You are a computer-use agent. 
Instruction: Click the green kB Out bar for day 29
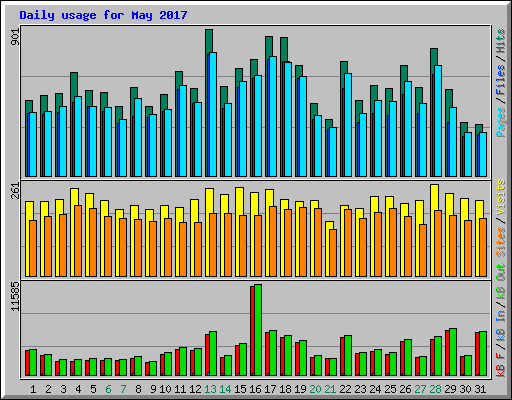(453, 352)
